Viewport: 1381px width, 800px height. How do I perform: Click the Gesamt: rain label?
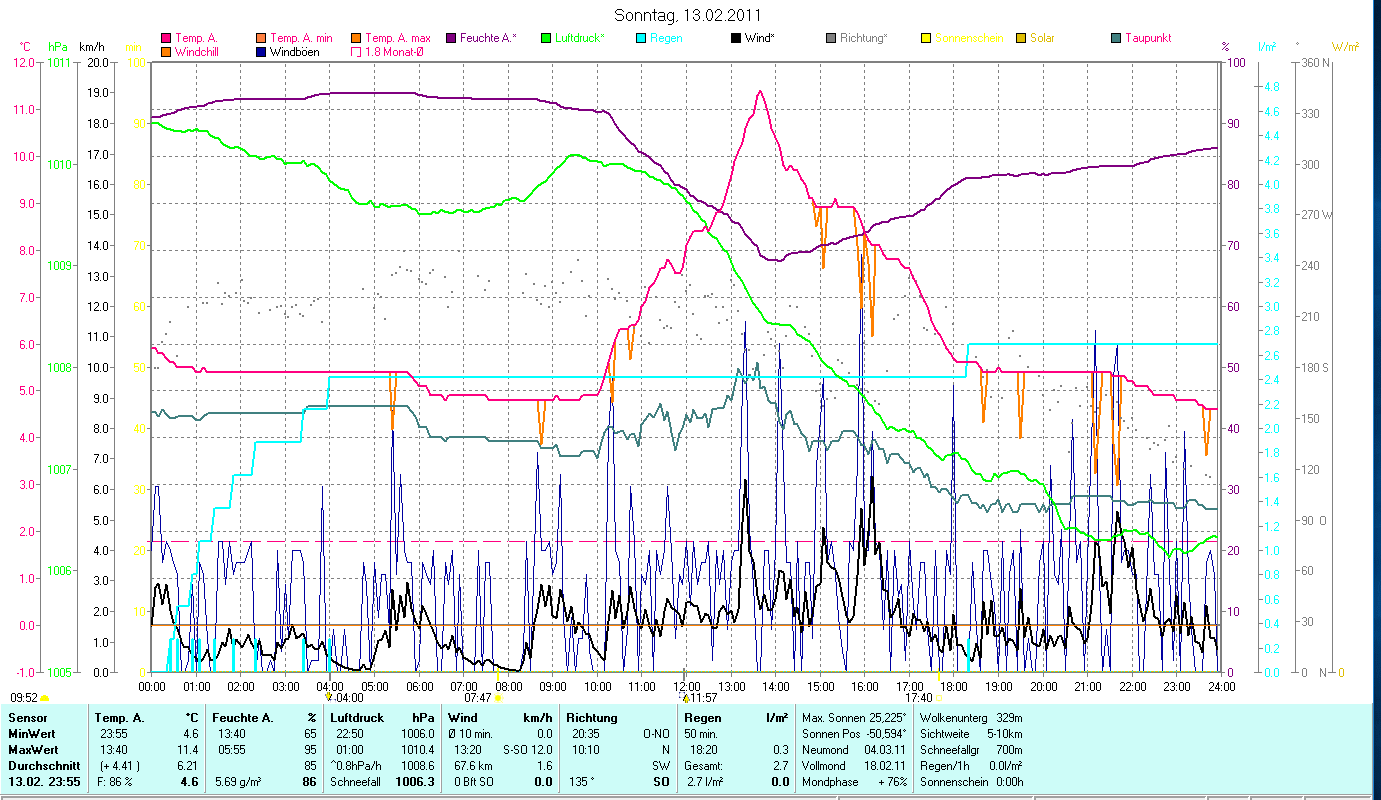click(702, 765)
